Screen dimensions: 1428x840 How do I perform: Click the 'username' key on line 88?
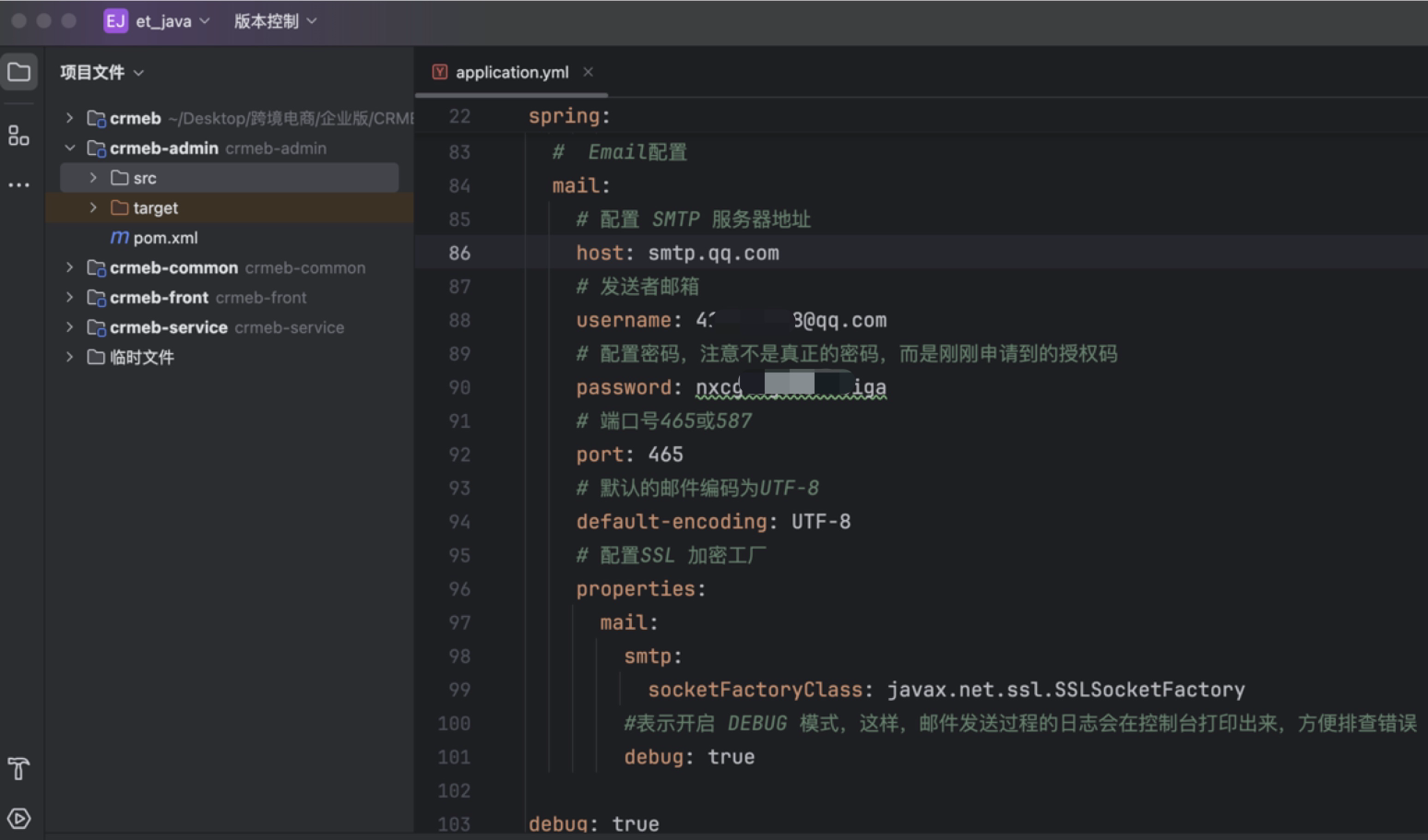624,320
